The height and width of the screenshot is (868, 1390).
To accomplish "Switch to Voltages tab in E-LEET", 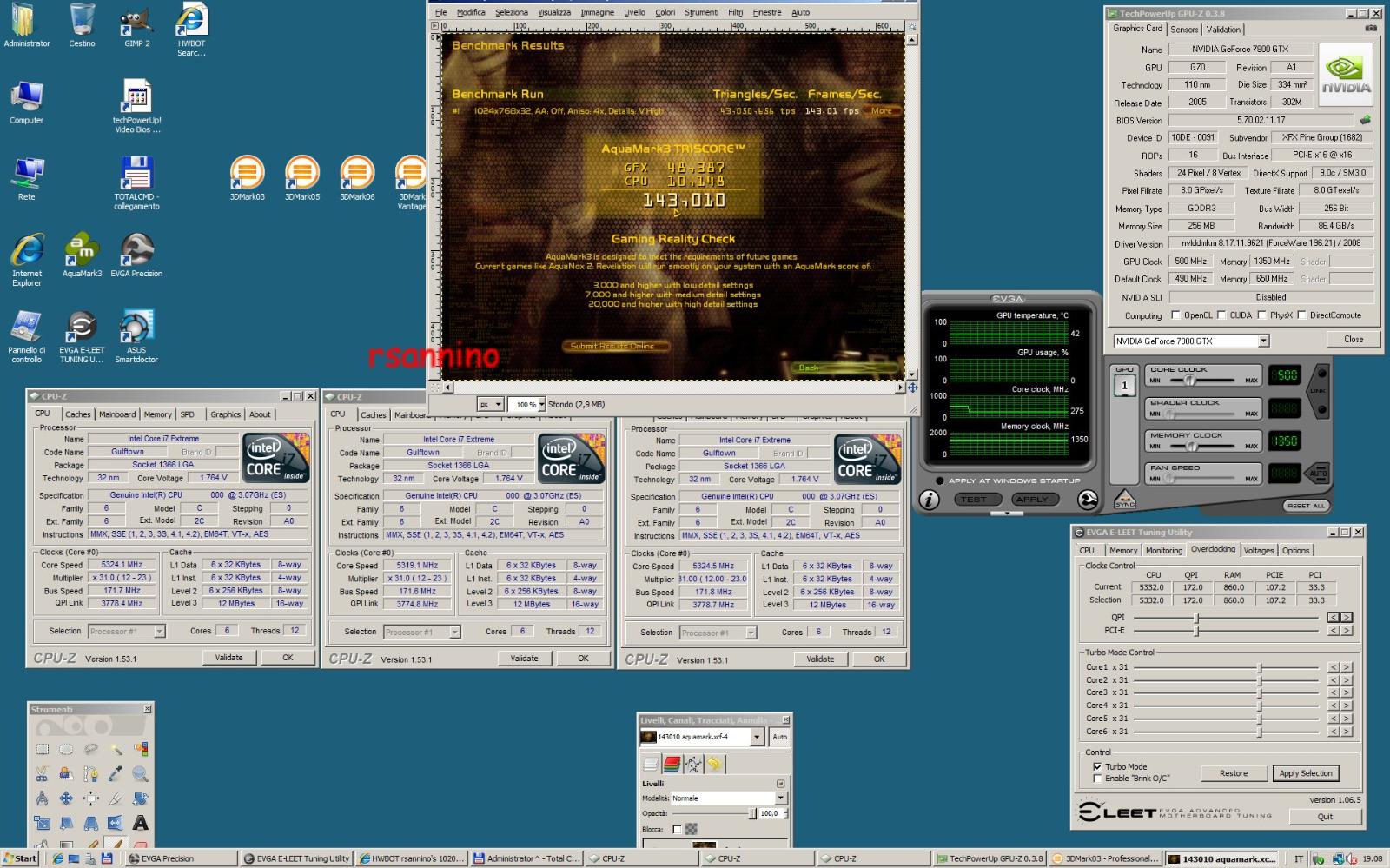I will [x=1258, y=550].
